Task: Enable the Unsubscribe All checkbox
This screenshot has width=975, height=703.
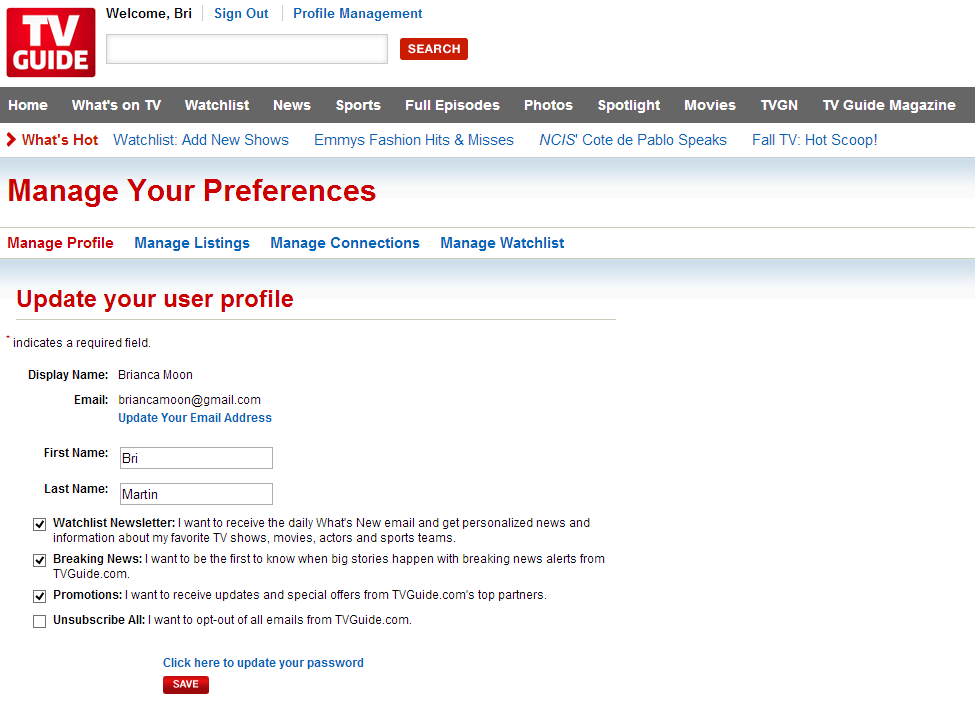Action: (x=40, y=621)
